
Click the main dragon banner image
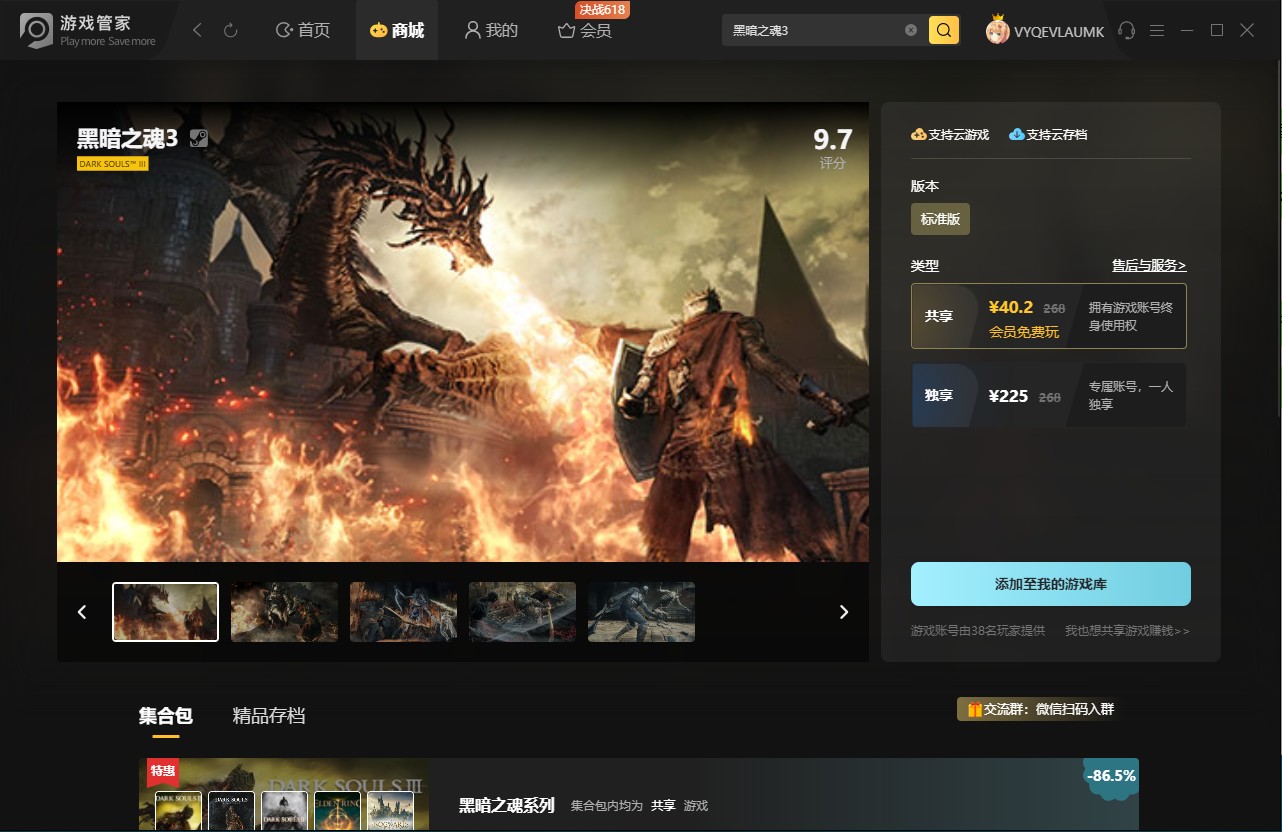[x=463, y=332]
